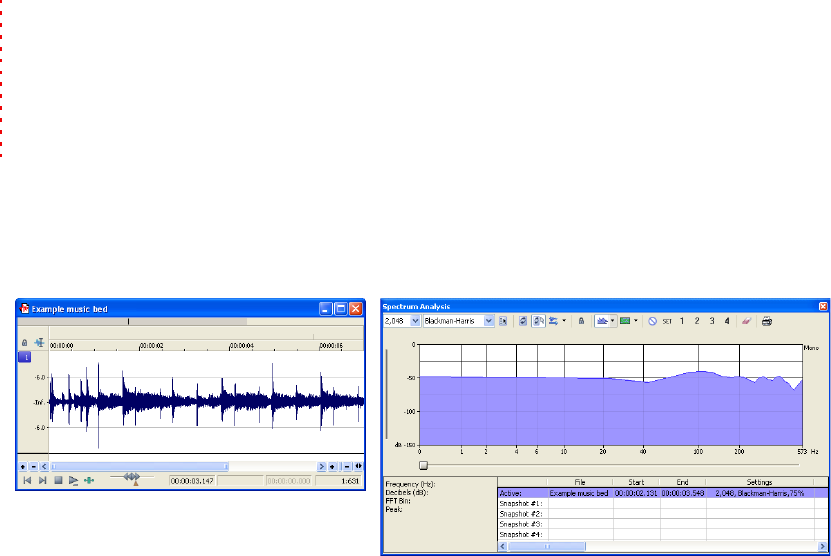Close the Spectrum Analysis window
This screenshot has width=831, height=556.
coord(823,306)
